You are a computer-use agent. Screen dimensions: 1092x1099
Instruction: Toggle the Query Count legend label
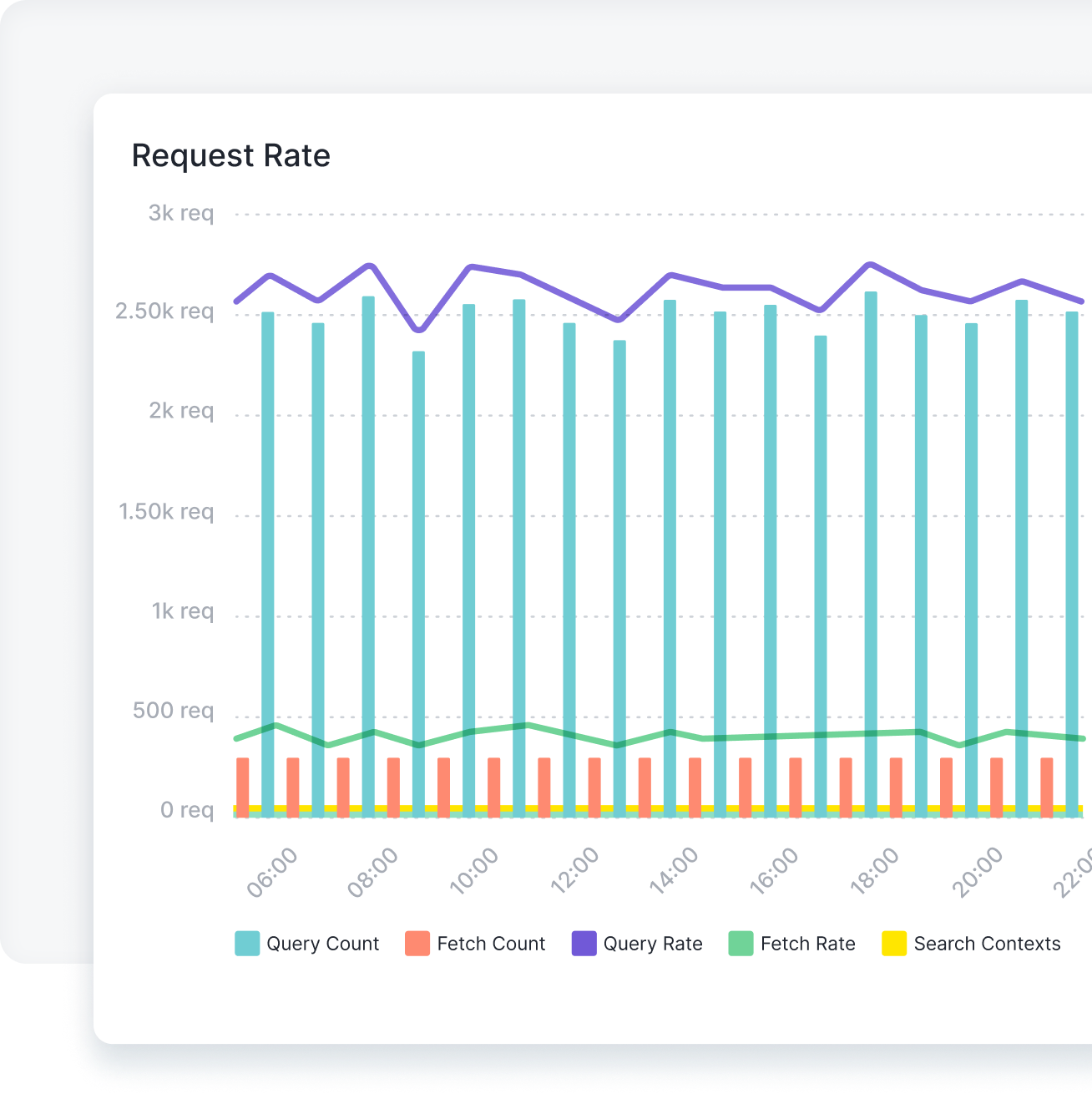pos(322,944)
